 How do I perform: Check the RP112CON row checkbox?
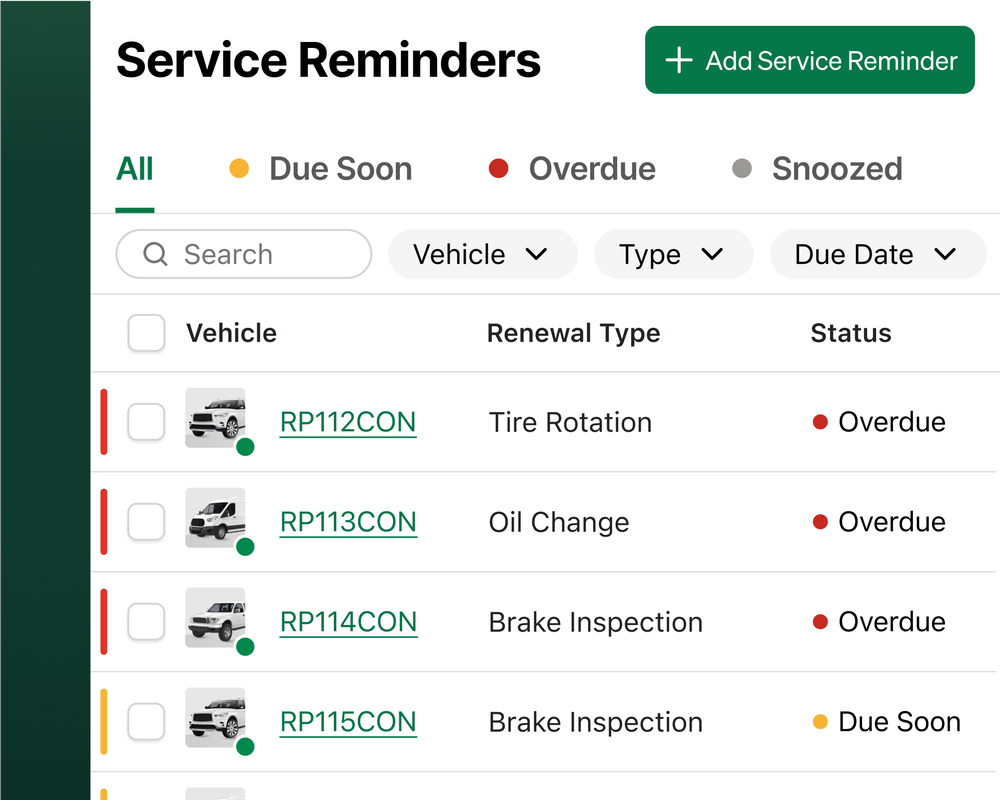[x=146, y=422]
